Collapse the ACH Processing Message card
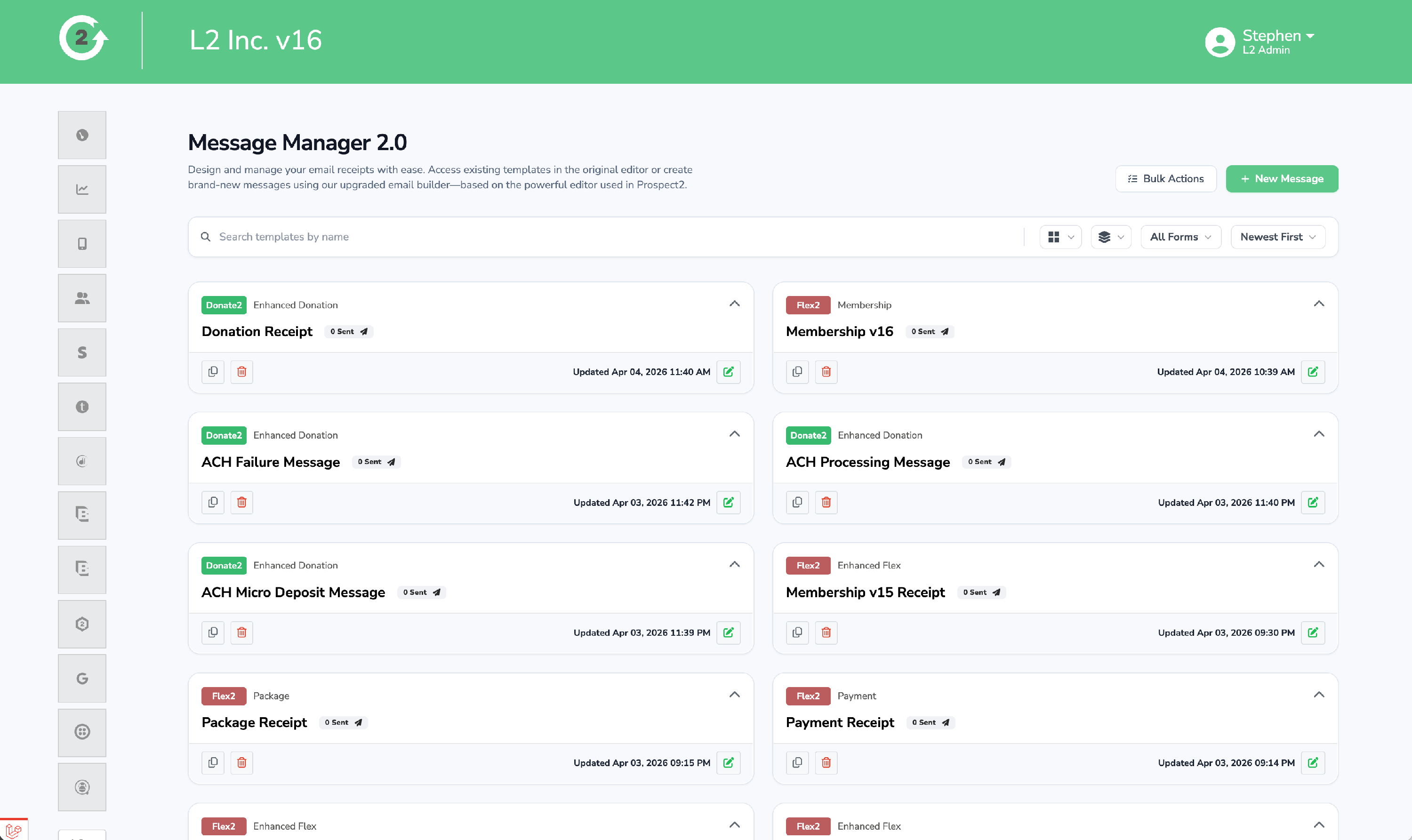The height and width of the screenshot is (840, 1412). [x=1319, y=434]
